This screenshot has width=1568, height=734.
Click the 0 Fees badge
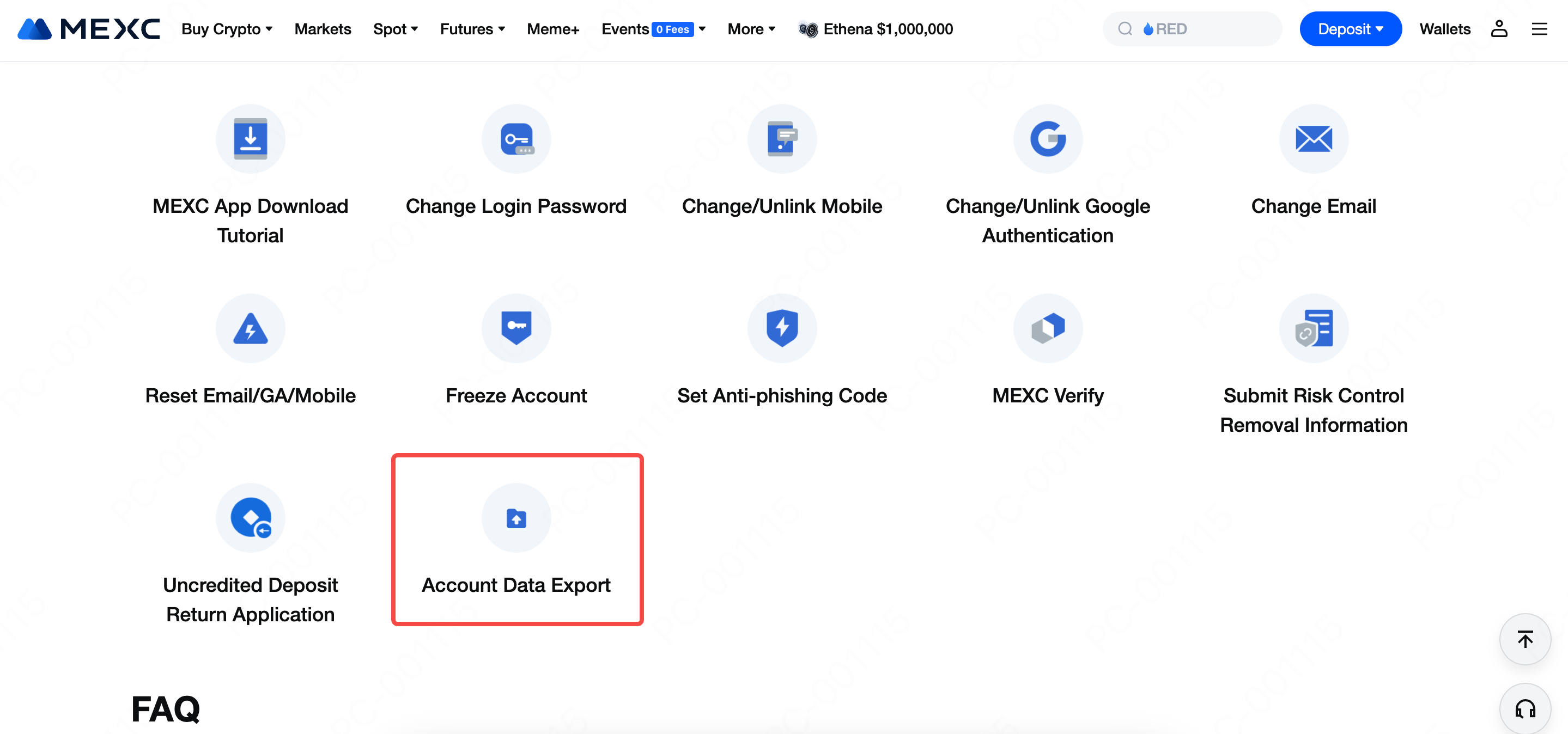click(673, 28)
